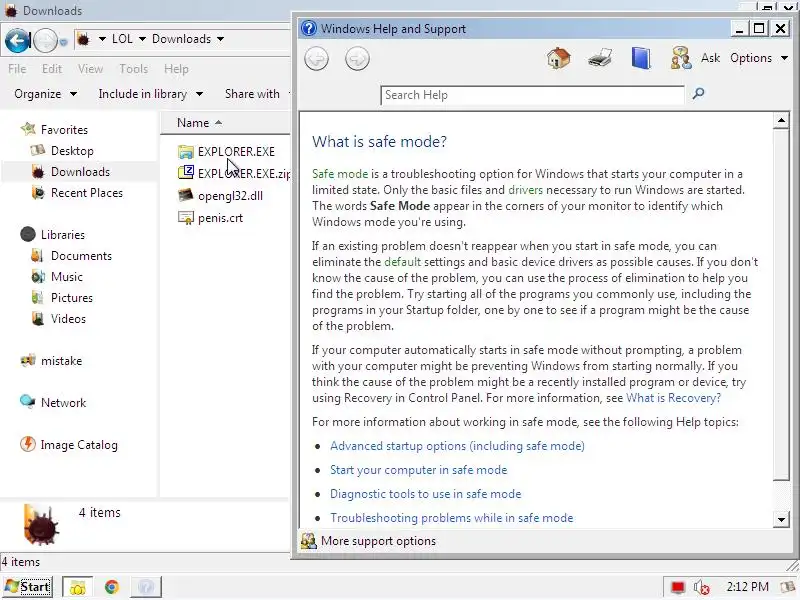Click the Search Help magnifier icon
This screenshot has width=800, height=600.
coord(698,93)
